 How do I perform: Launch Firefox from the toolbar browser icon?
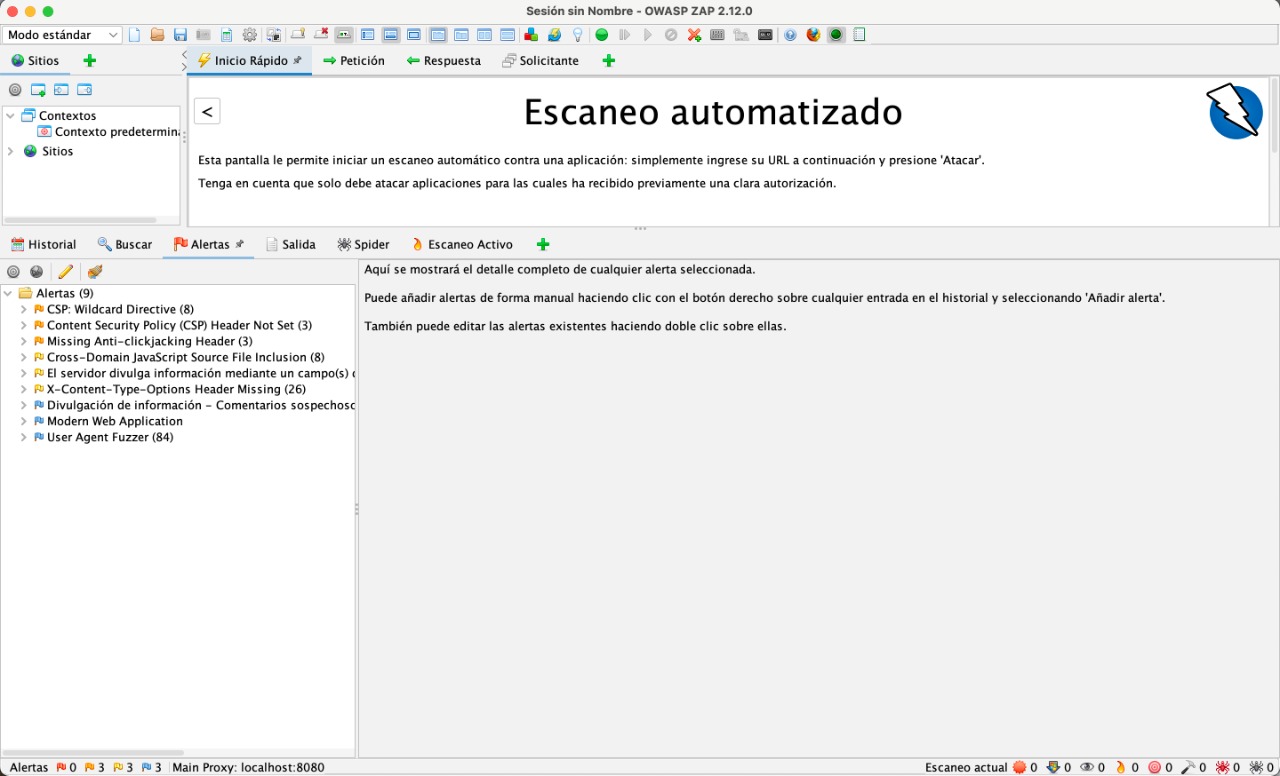point(814,34)
